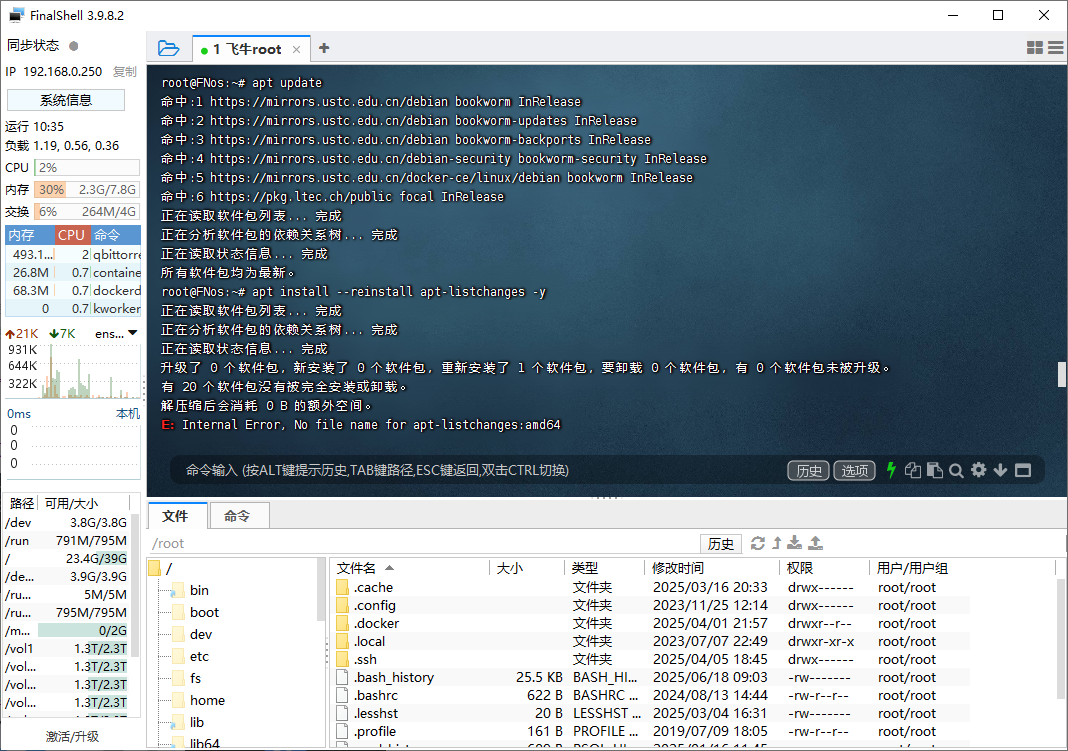Click the qbittorrent process row
This screenshot has width=1068, height=751.
(73, 254)
